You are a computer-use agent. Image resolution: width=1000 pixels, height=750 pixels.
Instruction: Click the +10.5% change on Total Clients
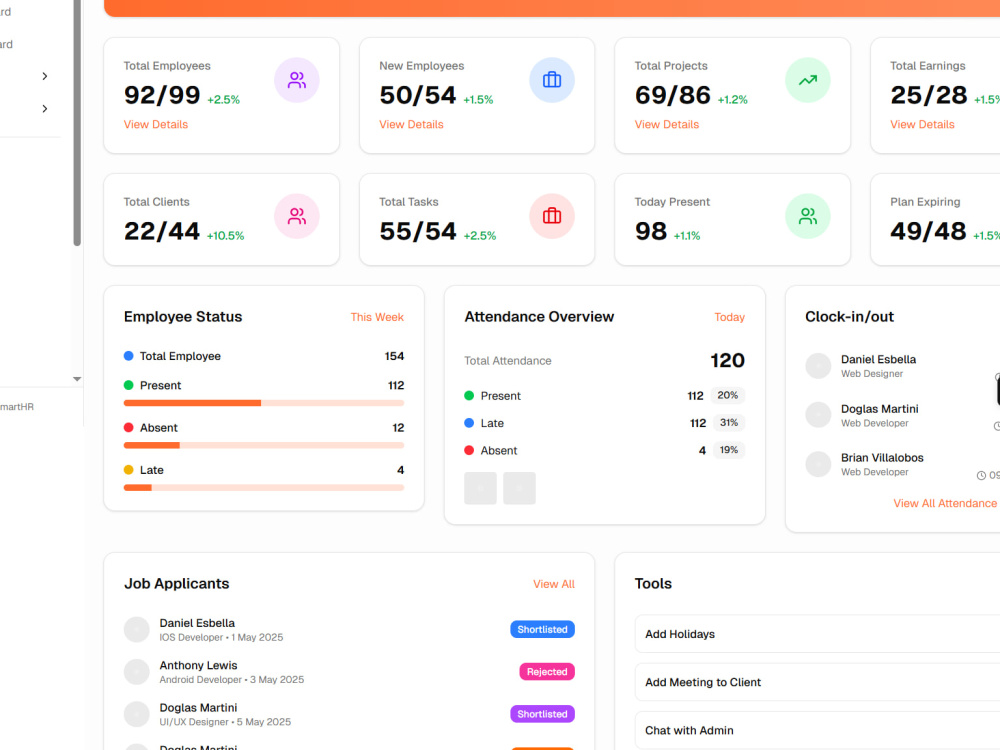pyautogui.click(x=225, y=236)
